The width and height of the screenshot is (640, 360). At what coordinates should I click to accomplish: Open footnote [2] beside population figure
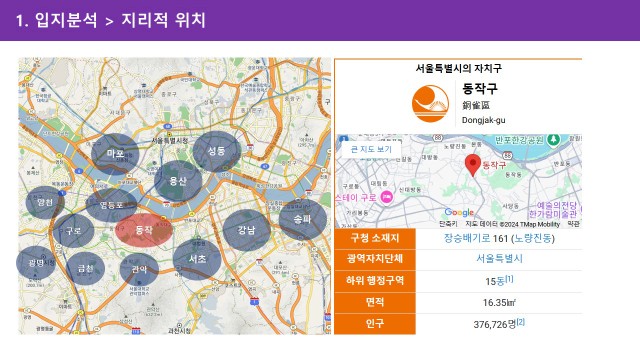520,322
